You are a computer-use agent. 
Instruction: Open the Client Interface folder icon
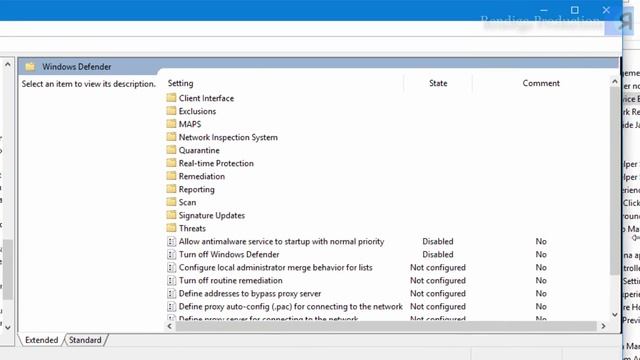coord(171,98)
